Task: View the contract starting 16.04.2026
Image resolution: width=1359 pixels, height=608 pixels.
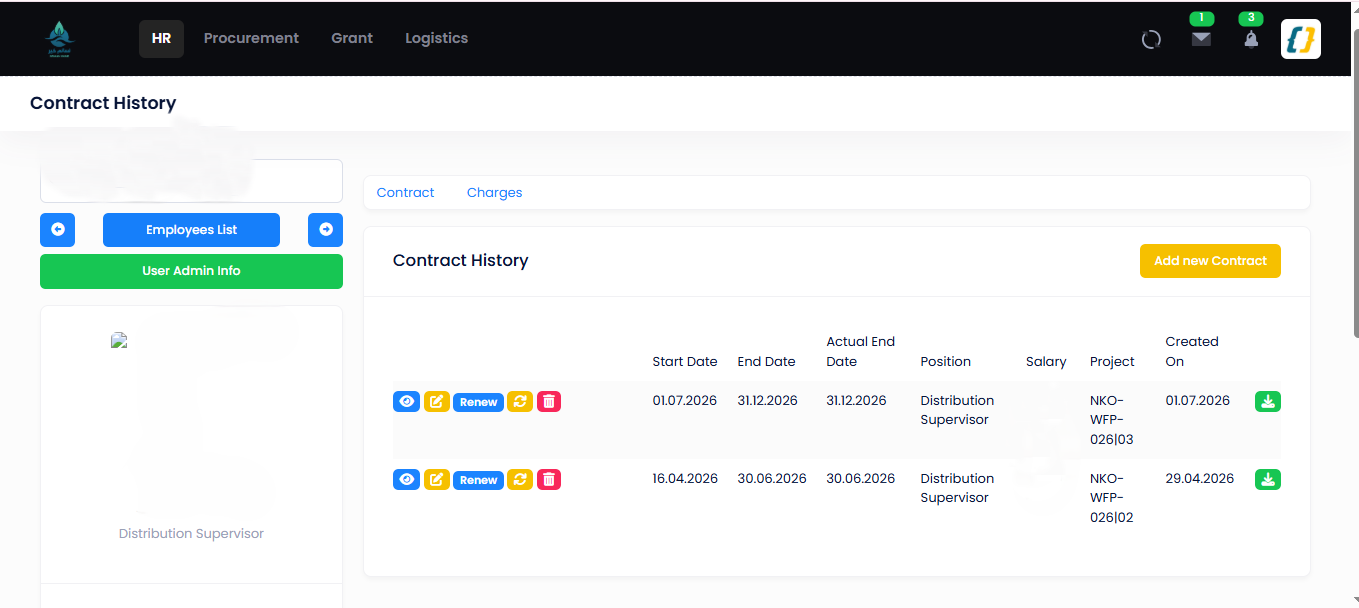Action: 406,479
